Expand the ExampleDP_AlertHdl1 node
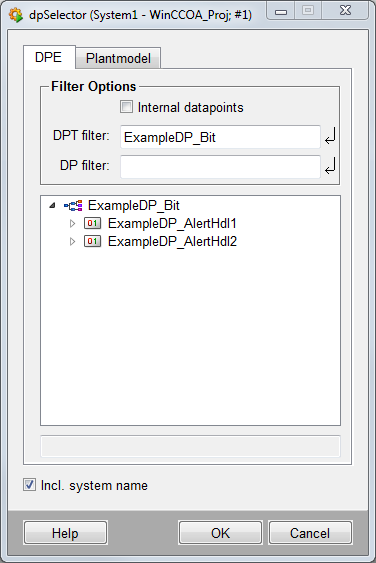The width and height of the screenshot is (376, 563). point(72,224)
